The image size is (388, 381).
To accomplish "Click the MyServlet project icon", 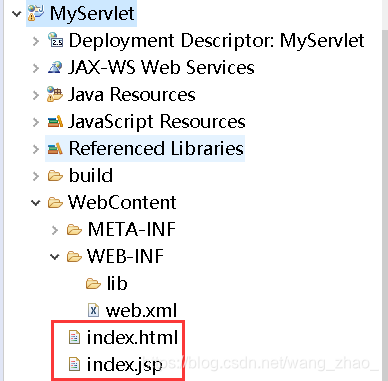I will tap(36, 13).
